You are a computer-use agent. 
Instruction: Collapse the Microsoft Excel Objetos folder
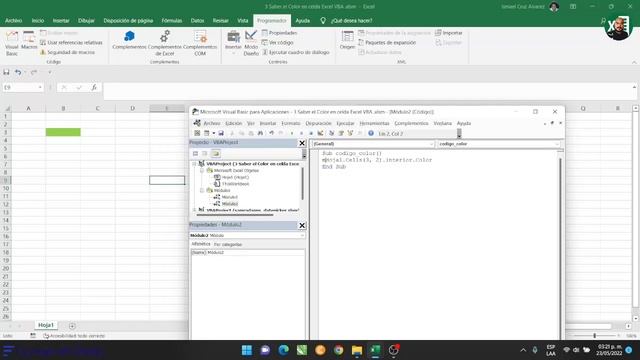202,171
